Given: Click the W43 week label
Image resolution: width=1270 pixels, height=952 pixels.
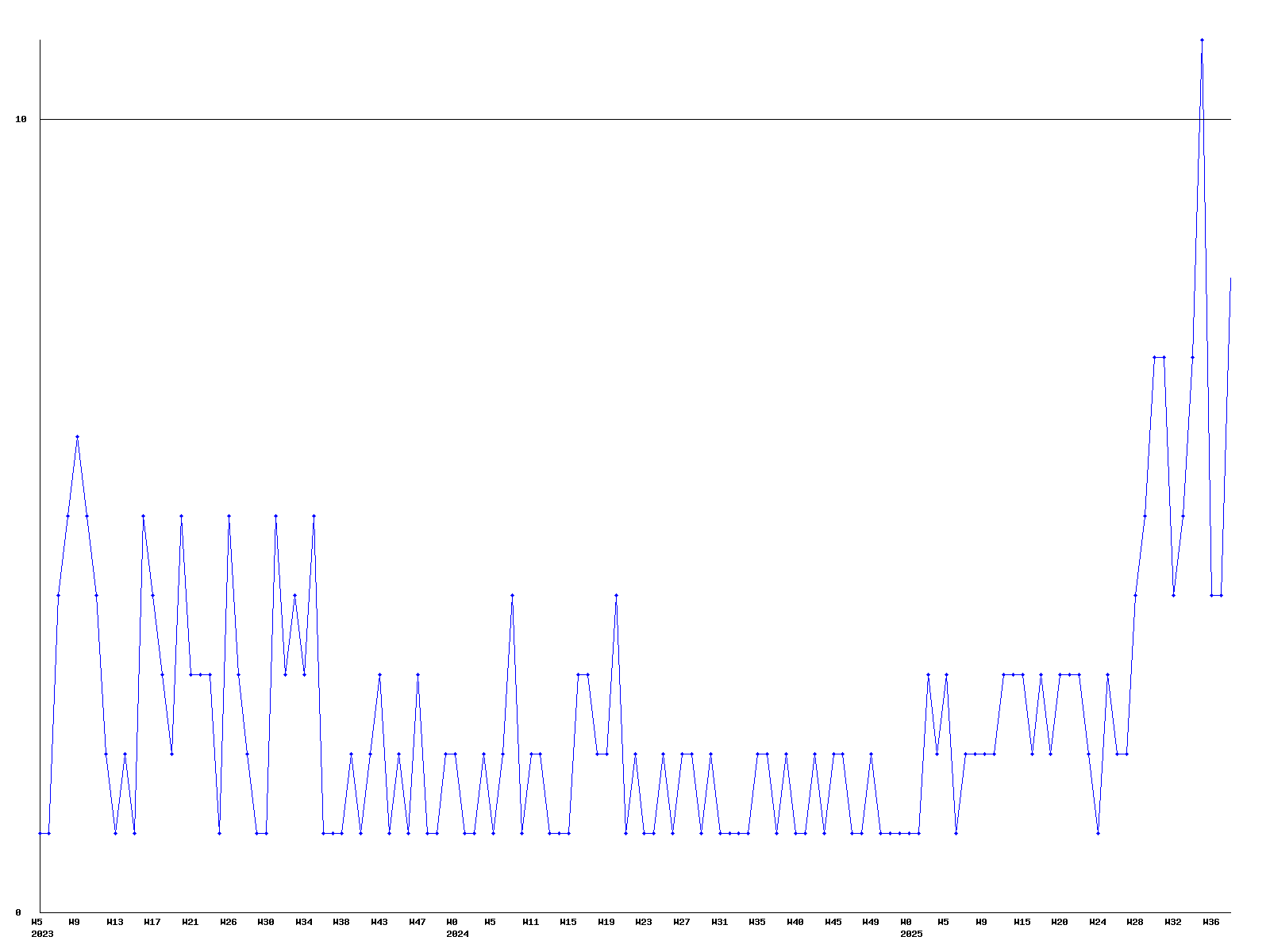Looking at the screenshot, I should tap(379, 922).
